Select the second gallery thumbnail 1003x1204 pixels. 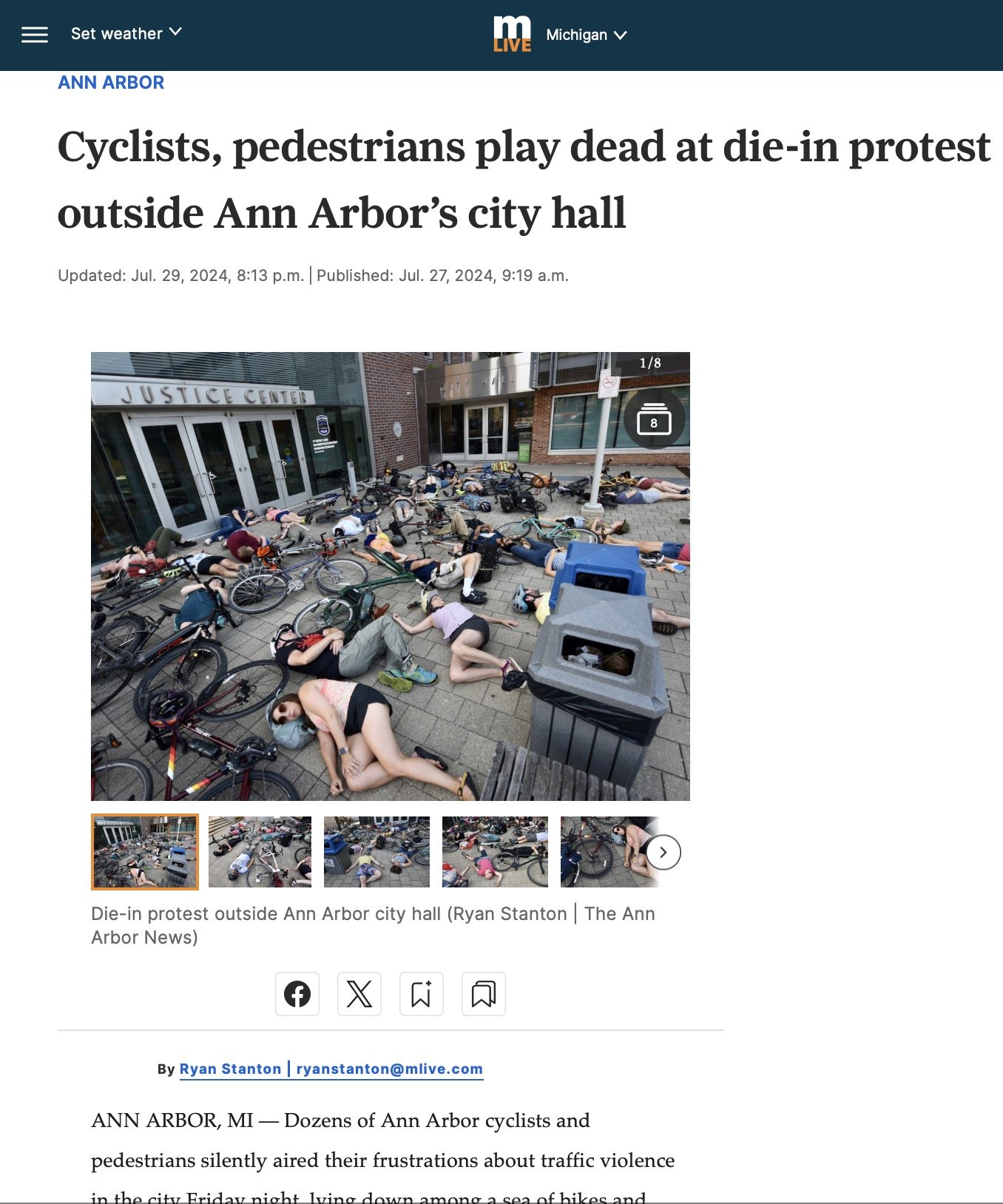(260, 852)
